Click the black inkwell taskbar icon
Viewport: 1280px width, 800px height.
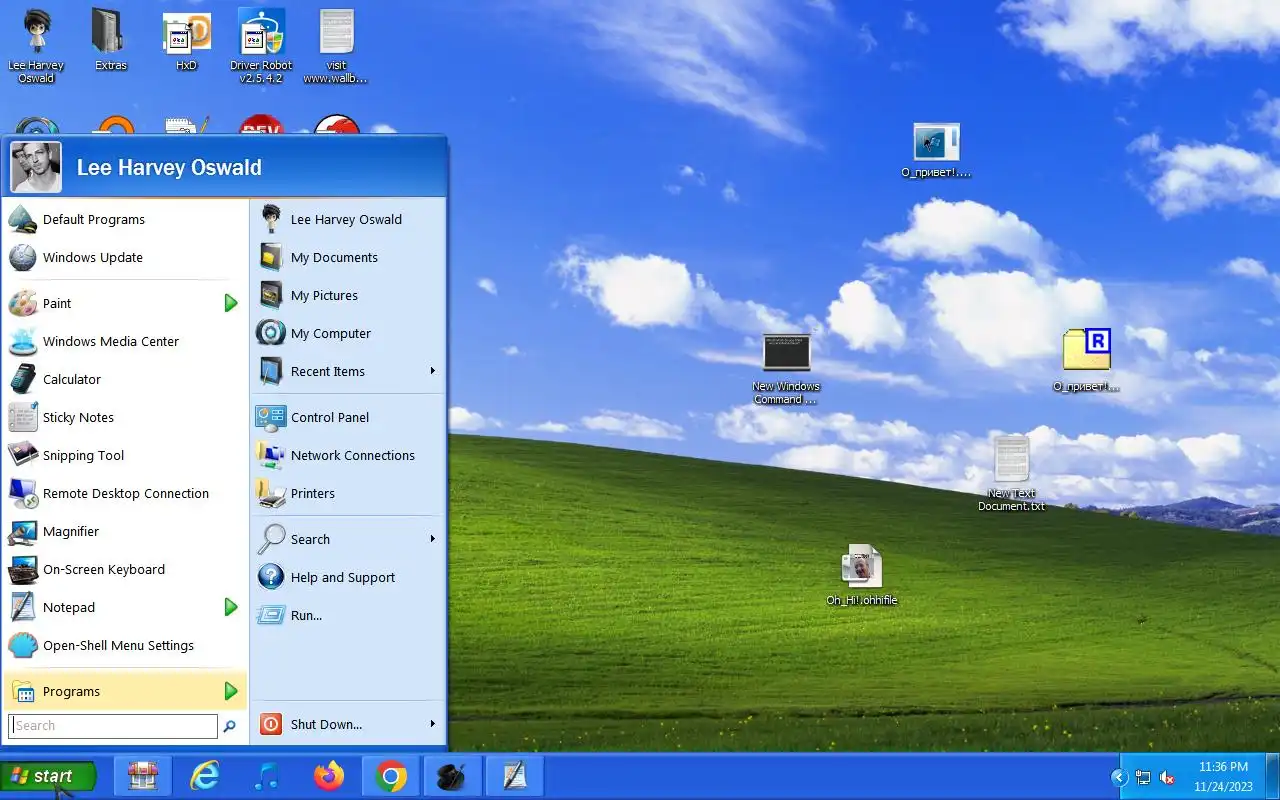click(453, 776)
